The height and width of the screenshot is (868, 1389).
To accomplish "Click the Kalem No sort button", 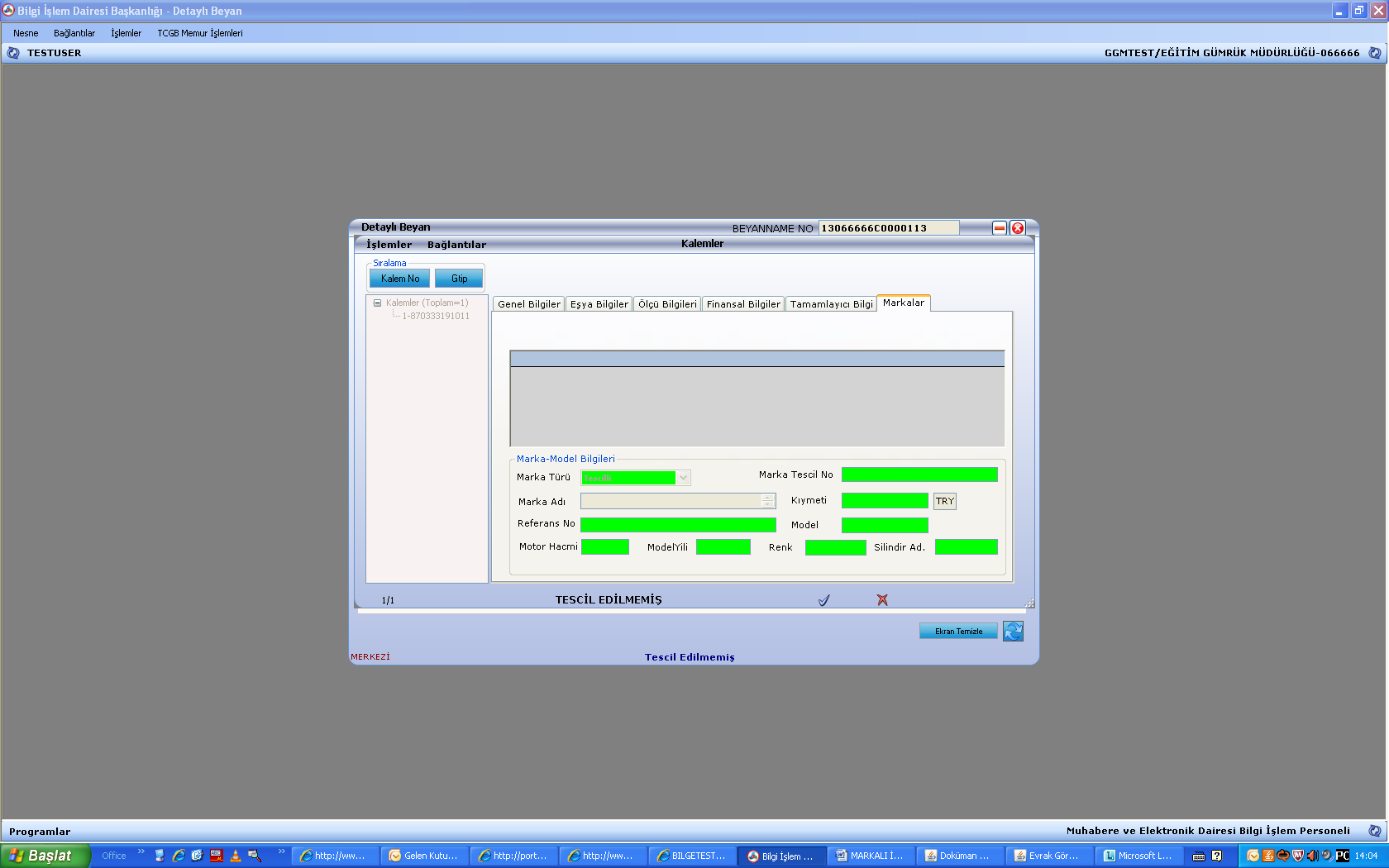I will 400,279.
